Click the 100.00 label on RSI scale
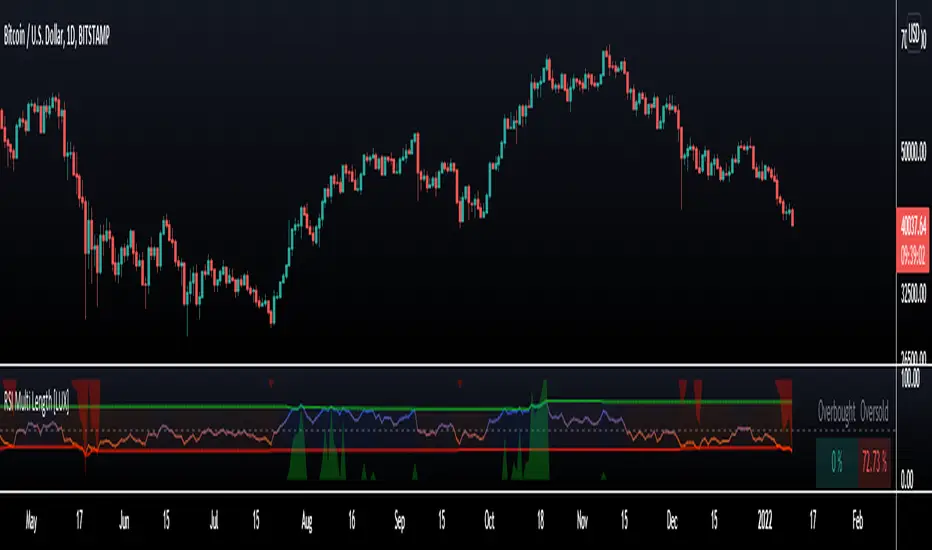 point(911,378)
